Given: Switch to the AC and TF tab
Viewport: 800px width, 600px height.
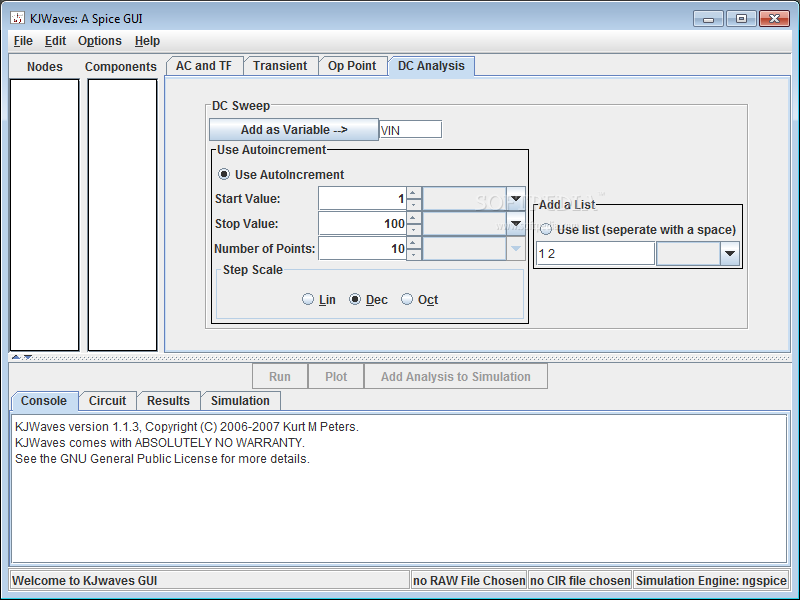Looking at the screenshot, I should coord(204,66).
